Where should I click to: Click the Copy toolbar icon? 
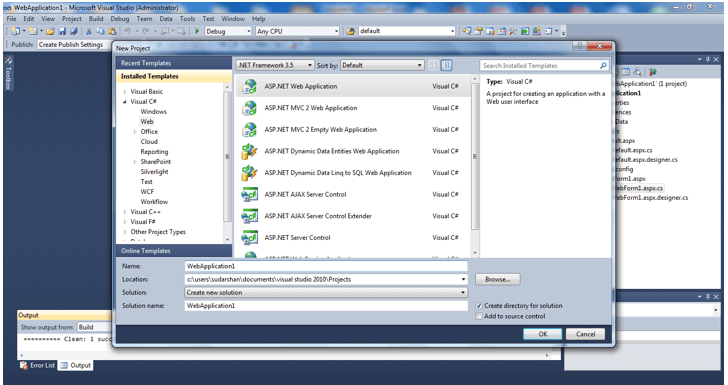click(100, 31)
